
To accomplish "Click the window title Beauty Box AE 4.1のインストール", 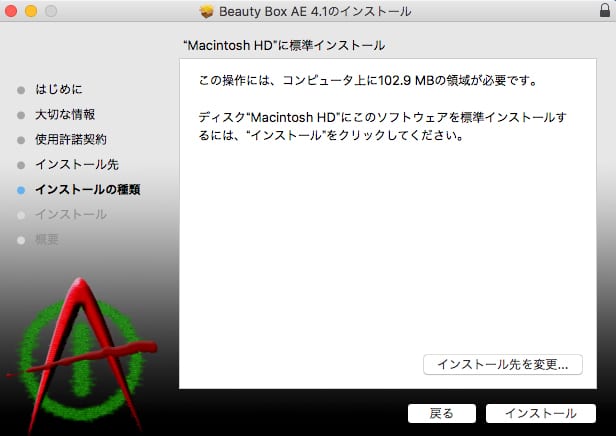I will coord(315,11).
